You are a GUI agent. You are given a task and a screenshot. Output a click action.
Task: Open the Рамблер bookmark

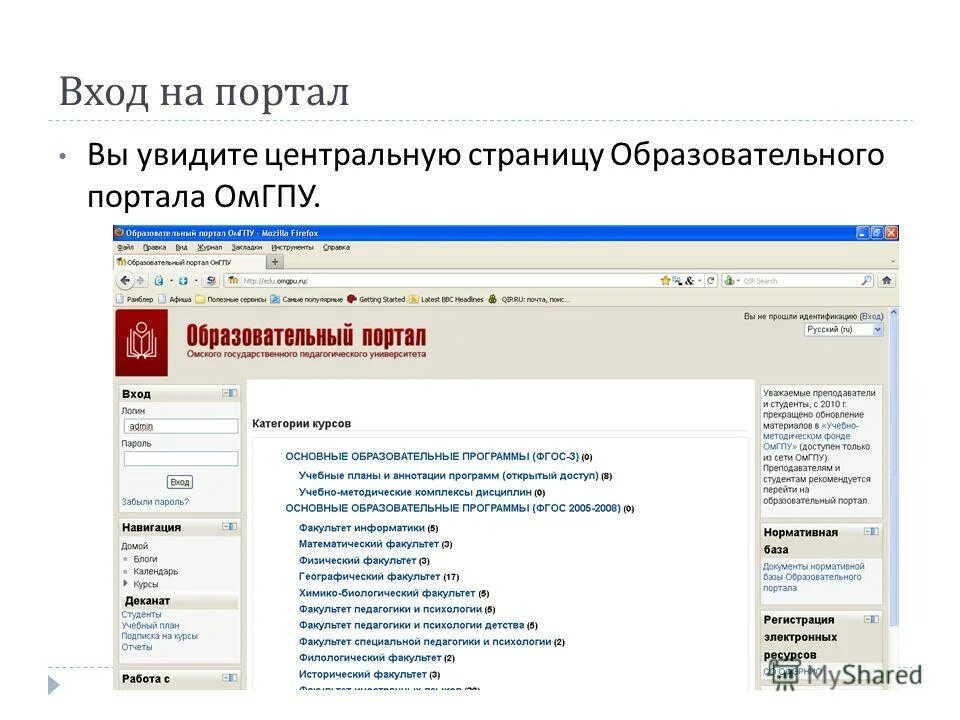(134, 299)
